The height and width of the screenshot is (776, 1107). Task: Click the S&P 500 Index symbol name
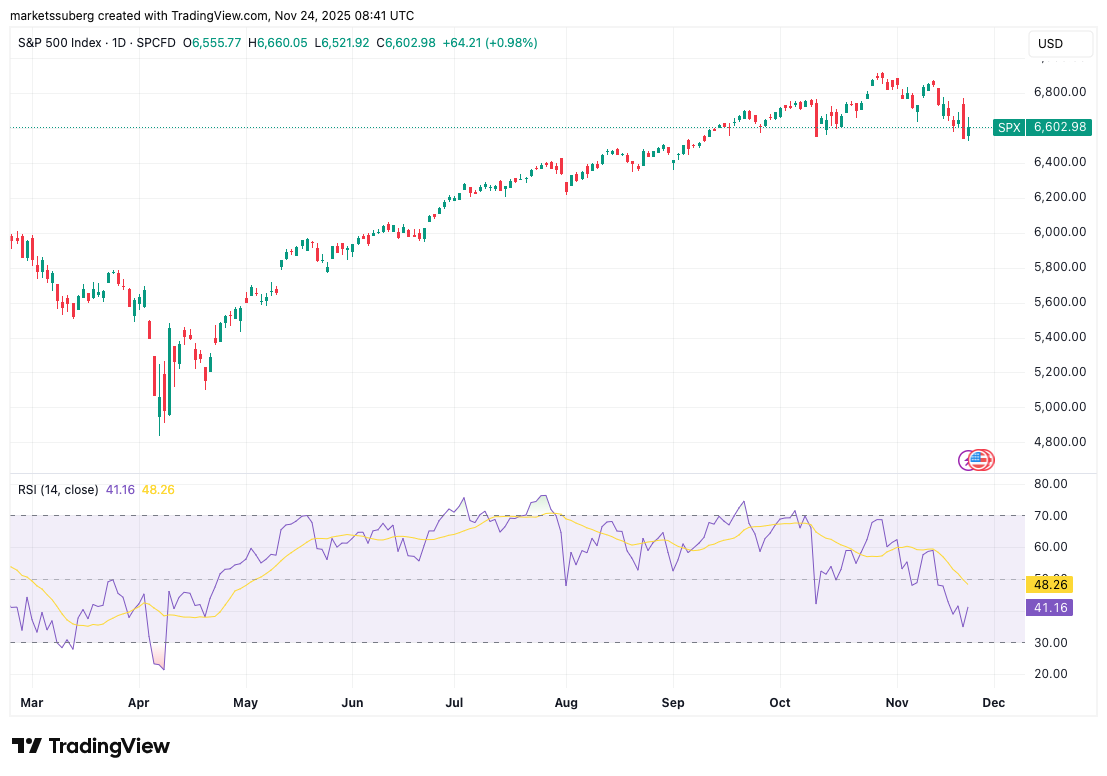point(58,43)
